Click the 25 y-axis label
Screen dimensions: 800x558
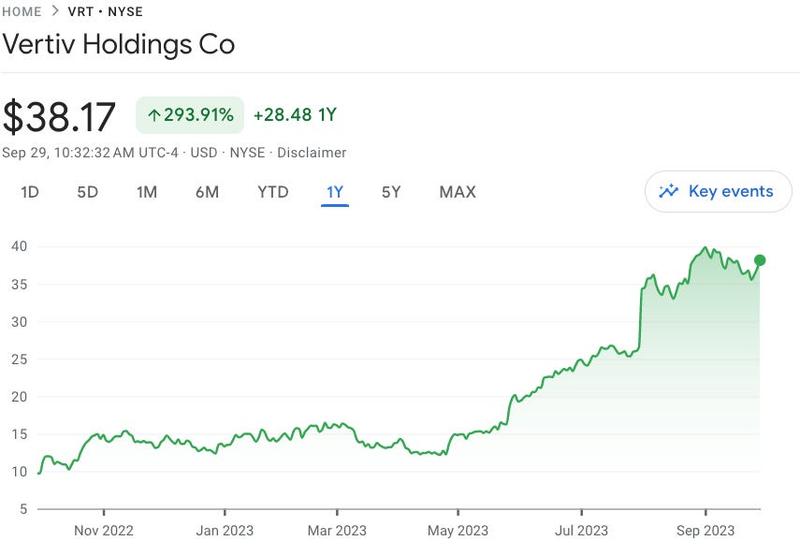19,359
